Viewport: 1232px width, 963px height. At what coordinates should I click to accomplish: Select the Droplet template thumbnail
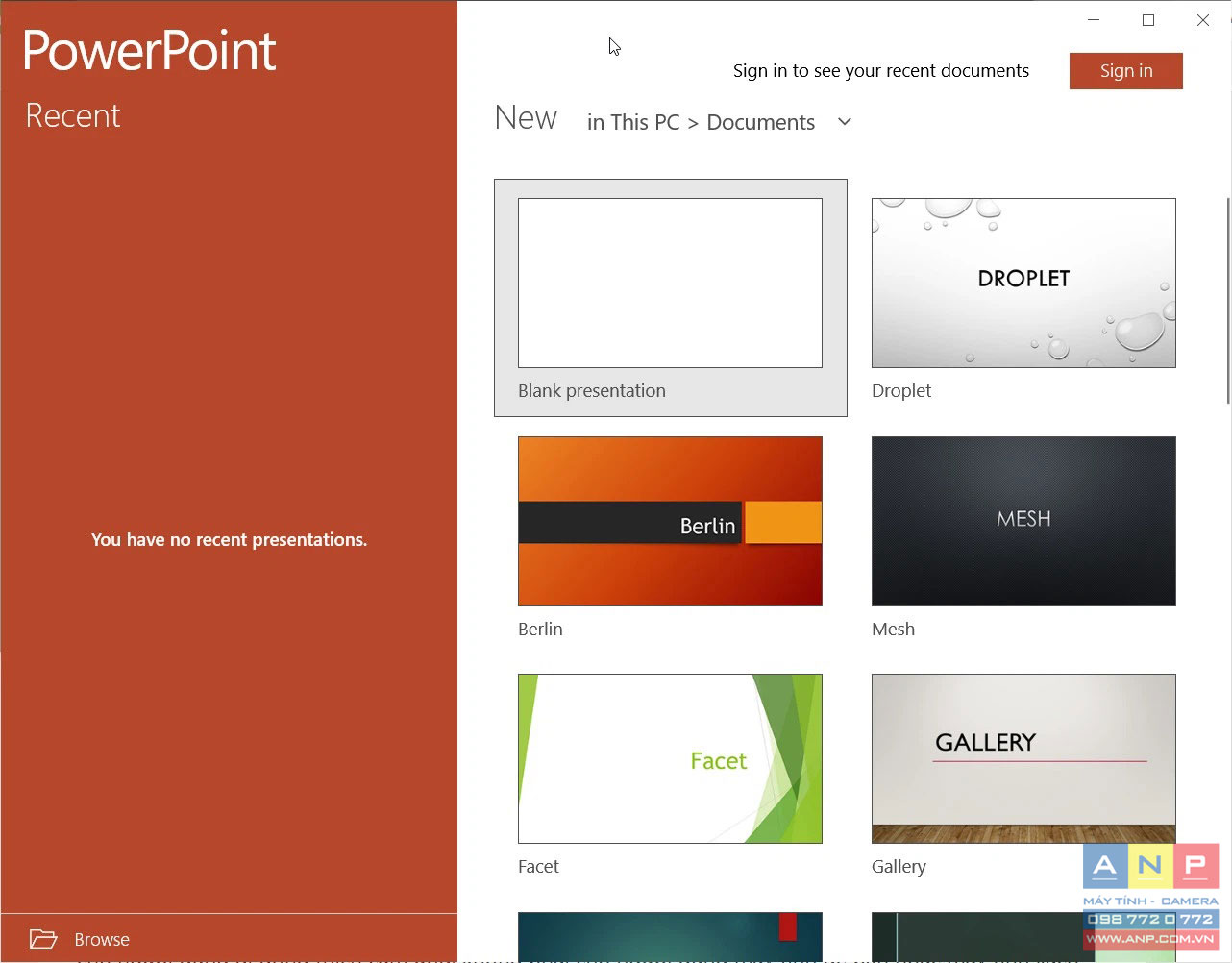point(1023,283)
